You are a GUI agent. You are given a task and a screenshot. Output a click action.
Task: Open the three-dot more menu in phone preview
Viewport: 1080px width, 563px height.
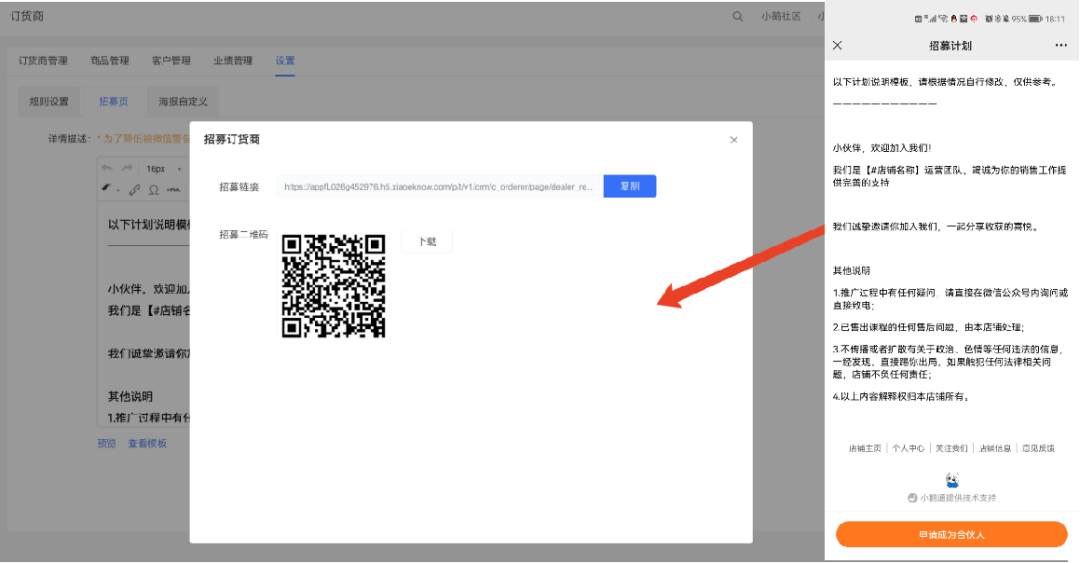[1061, 45]
